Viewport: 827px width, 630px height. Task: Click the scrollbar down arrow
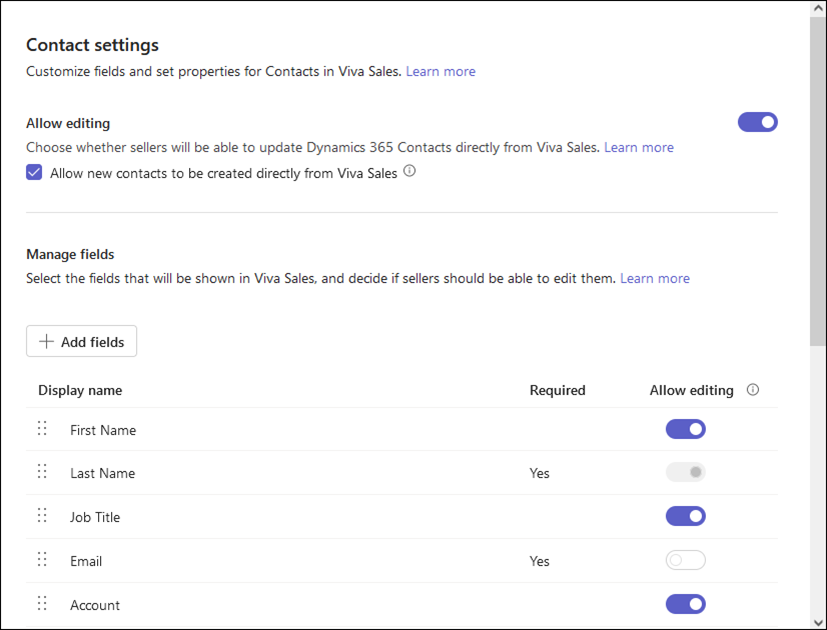(x=818, y=623)
